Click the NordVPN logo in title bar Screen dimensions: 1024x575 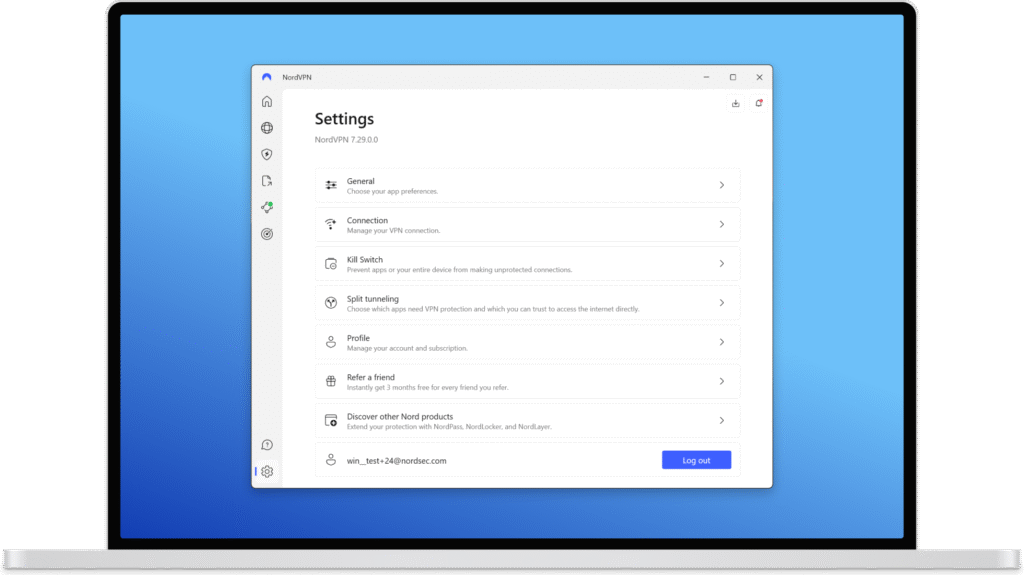[x=267, y=77]
